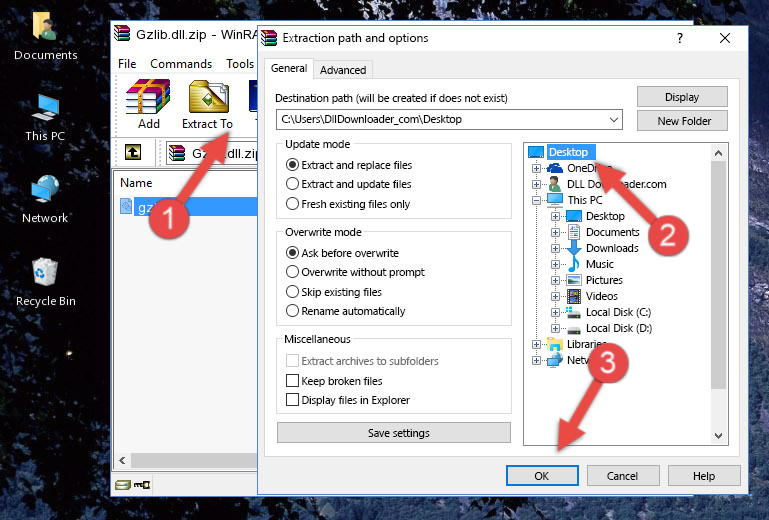Select the Network desktop icon

(45, 200)
